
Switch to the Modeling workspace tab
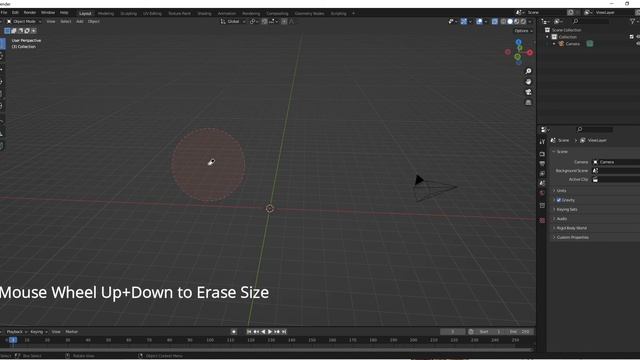click(106, 13)
